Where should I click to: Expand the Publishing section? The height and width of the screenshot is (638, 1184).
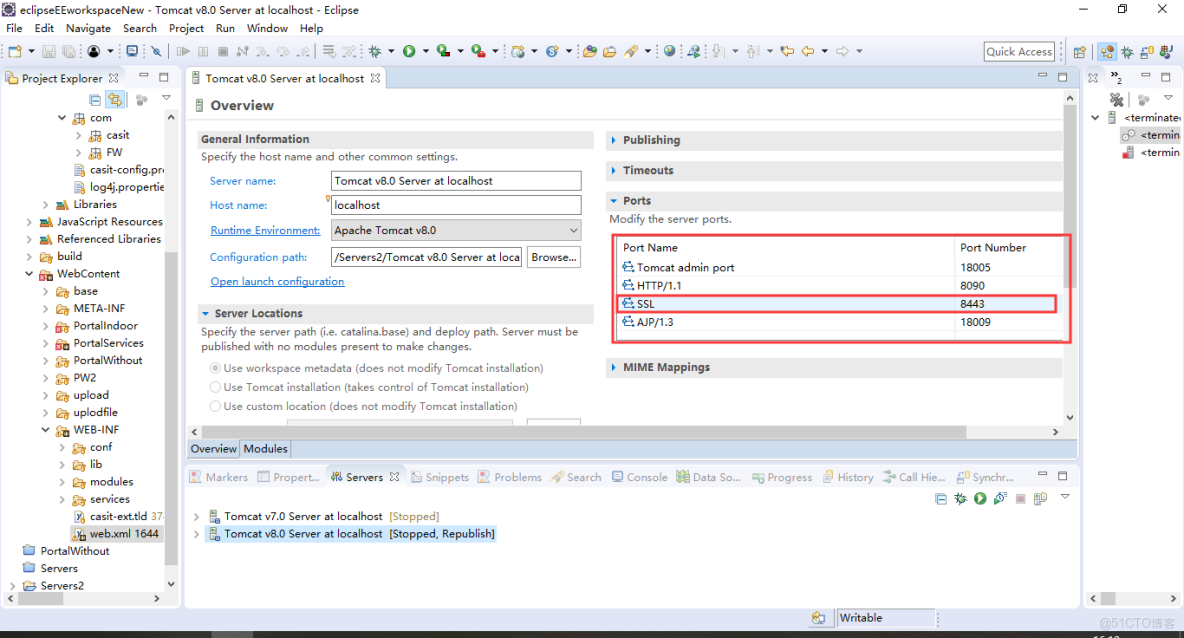613,140
